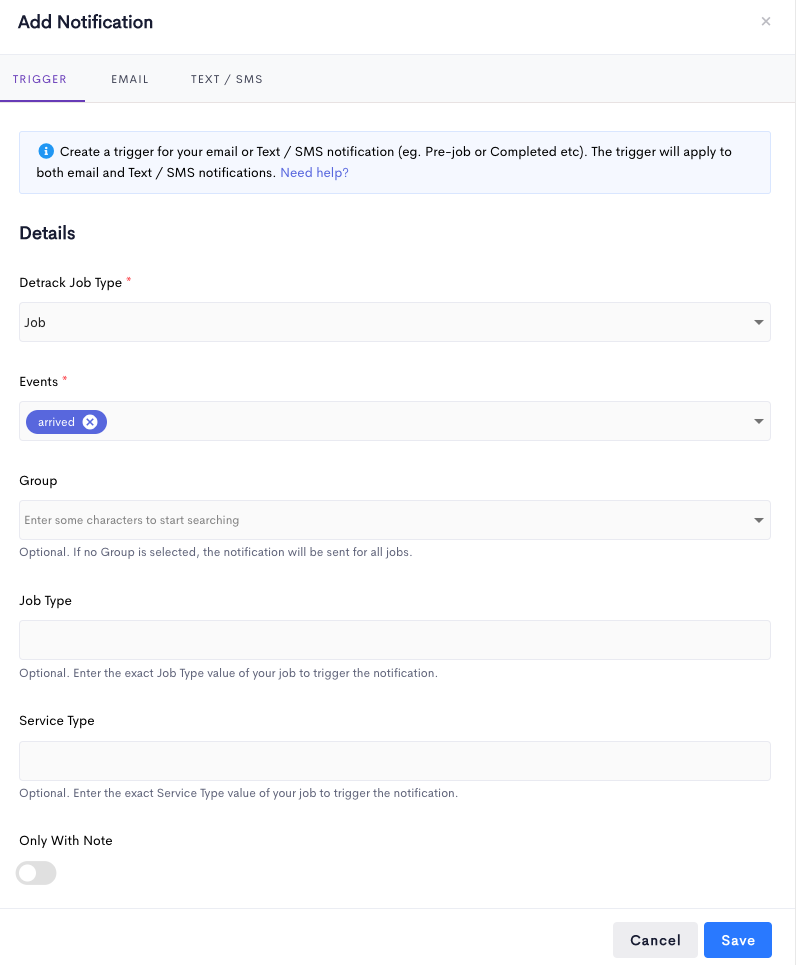Open the TEXT / SMS tab
The width and height of the screenshot is (796, 965).
click(227, 79)
